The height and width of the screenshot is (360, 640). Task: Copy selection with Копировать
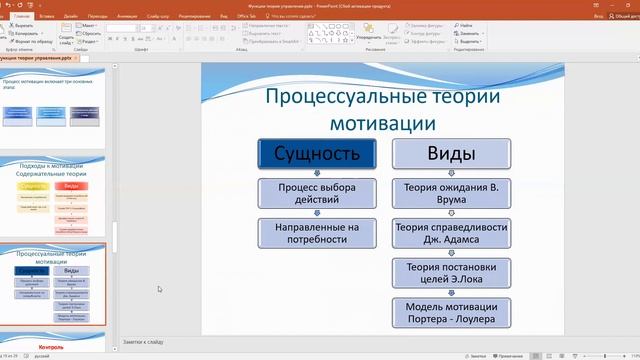click(x=24, y=33)
